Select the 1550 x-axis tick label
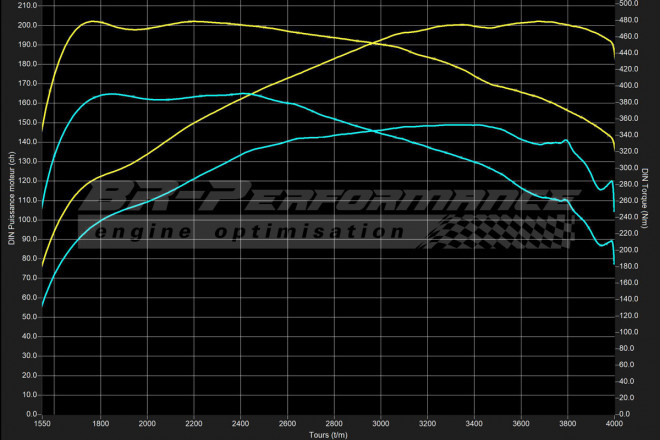 pos(43,423)
